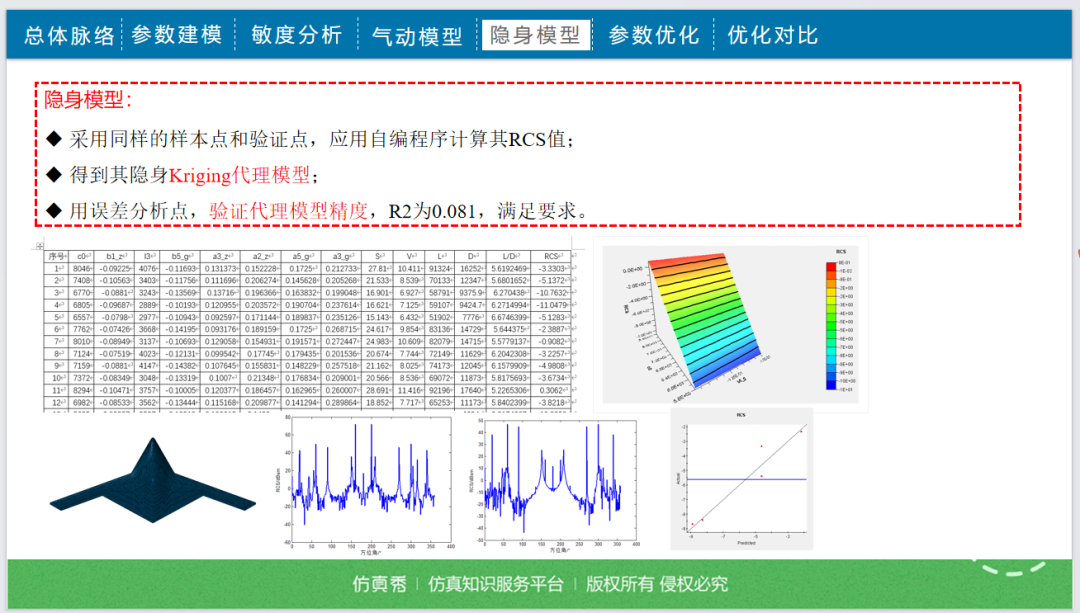This screenshot has height=613, width=1080.
Task: Open the 参数优化 tab
Action: click(654, 34)
